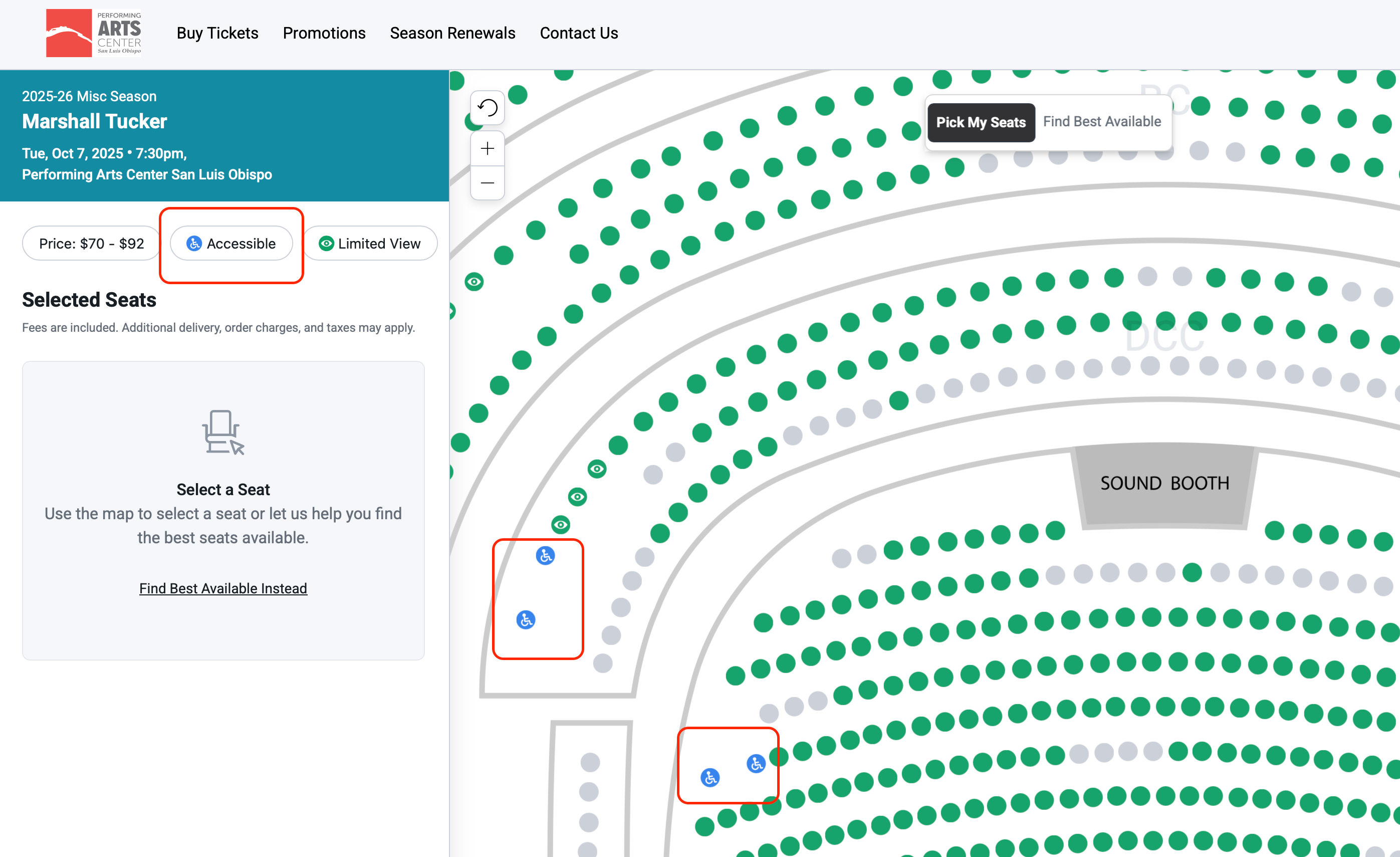Open the Buy Tickets menu
Screen dimensions: 1400x857
[x=217, y=33]
